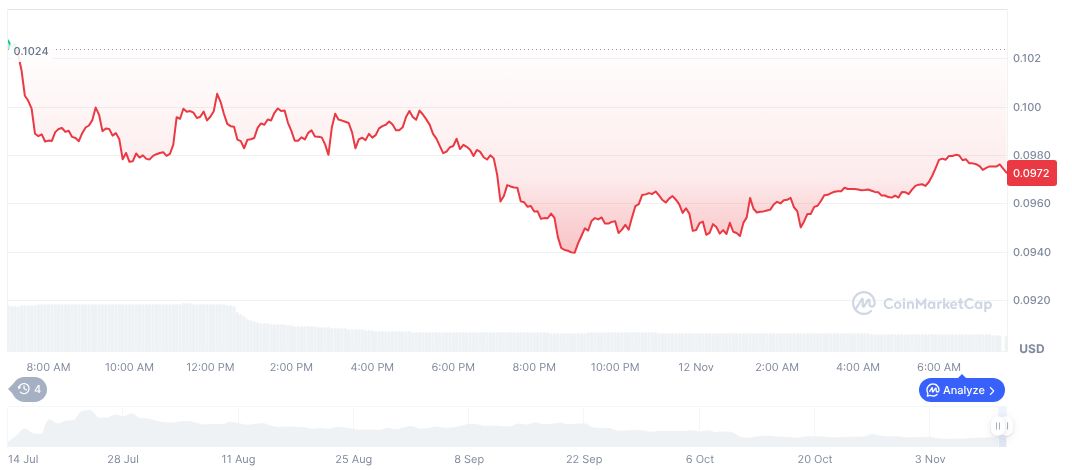Click the red 0.0972 current price tag

tap(1029, 174)
